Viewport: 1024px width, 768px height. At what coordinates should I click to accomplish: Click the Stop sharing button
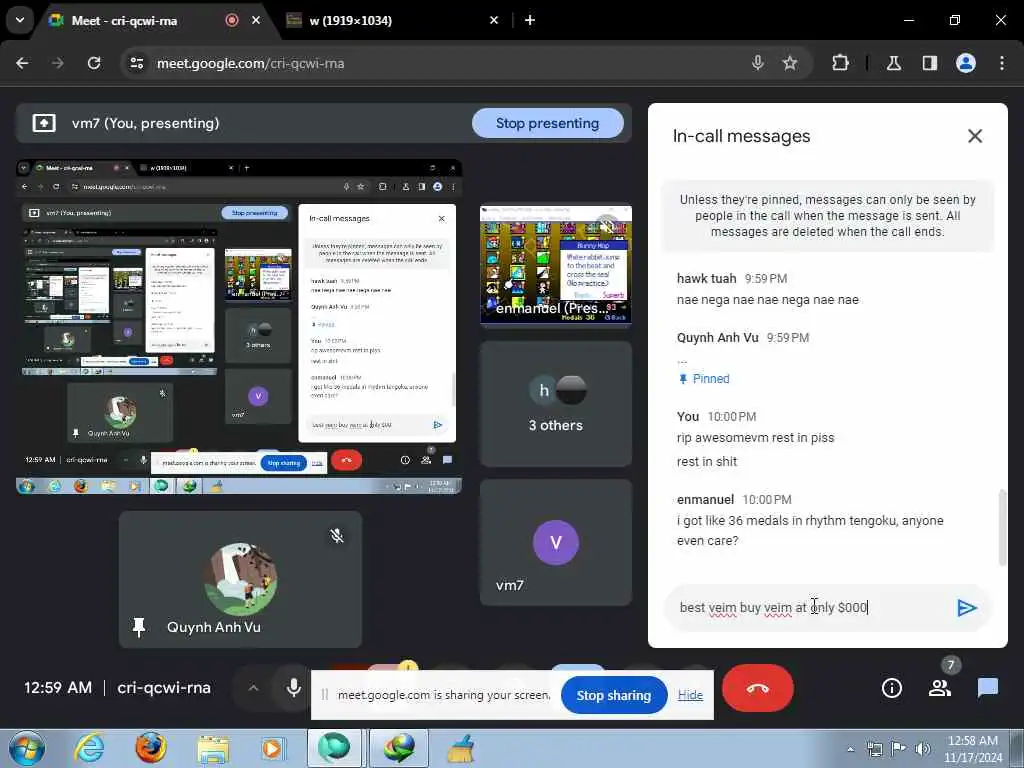[x=613, y=696]
